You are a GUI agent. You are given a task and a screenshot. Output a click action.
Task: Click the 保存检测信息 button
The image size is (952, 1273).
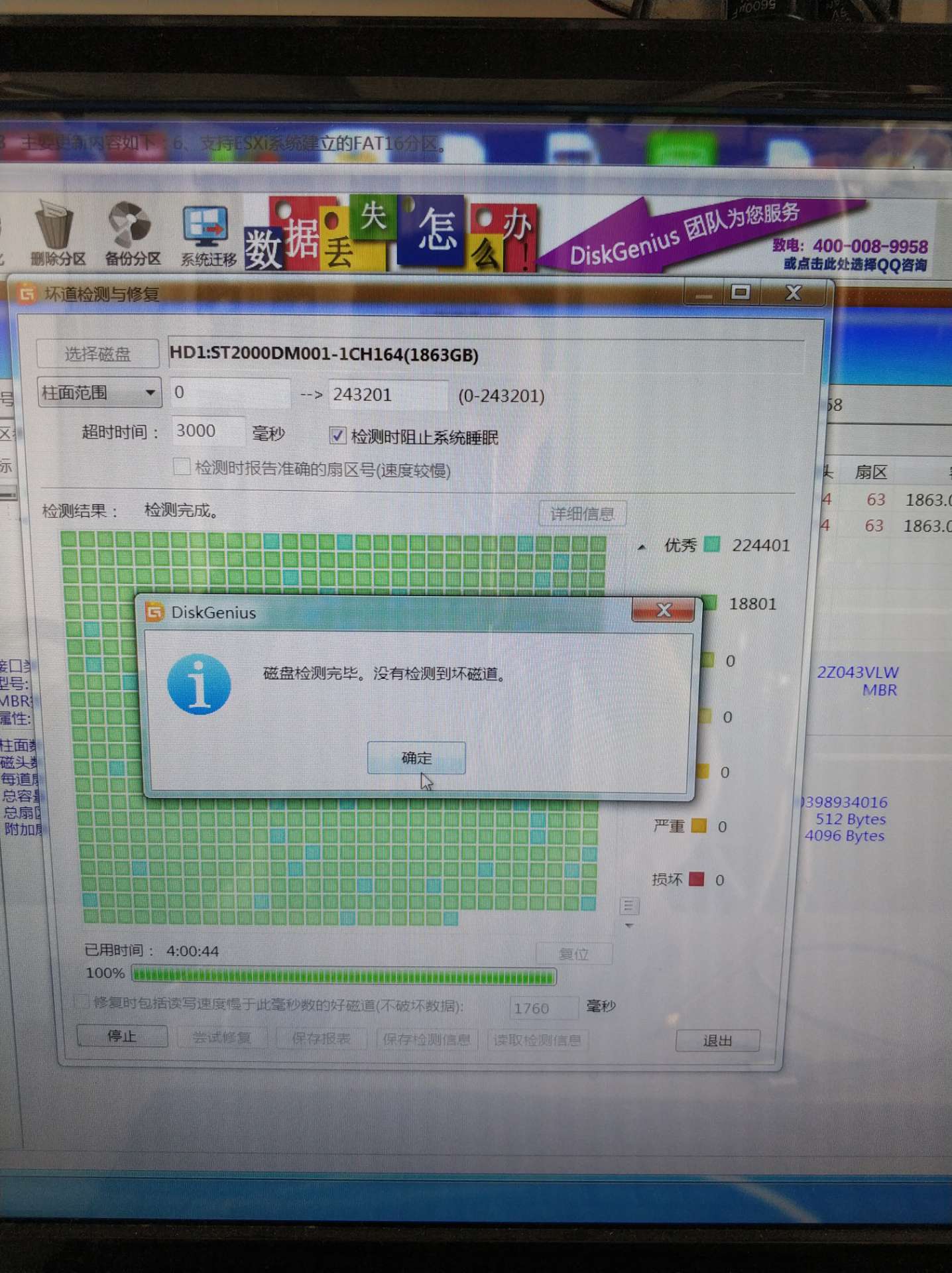point(426,1039)
